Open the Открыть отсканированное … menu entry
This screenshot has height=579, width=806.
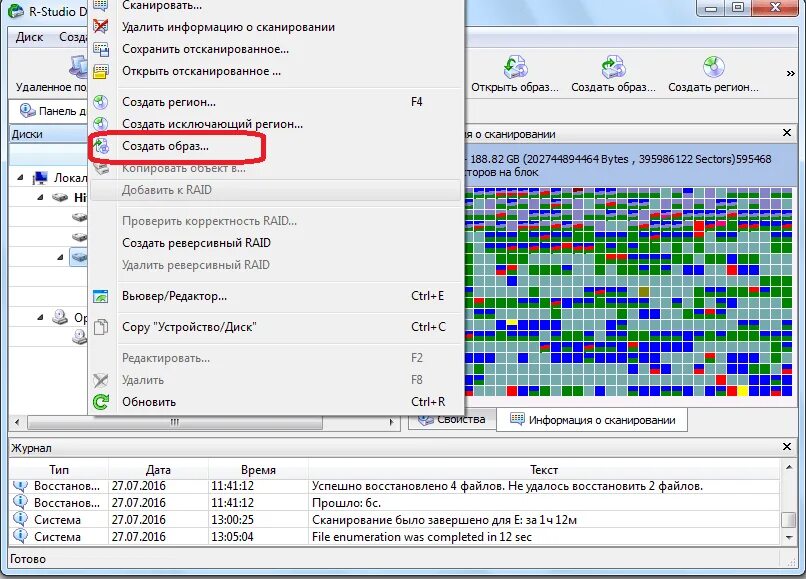(201, 71)
